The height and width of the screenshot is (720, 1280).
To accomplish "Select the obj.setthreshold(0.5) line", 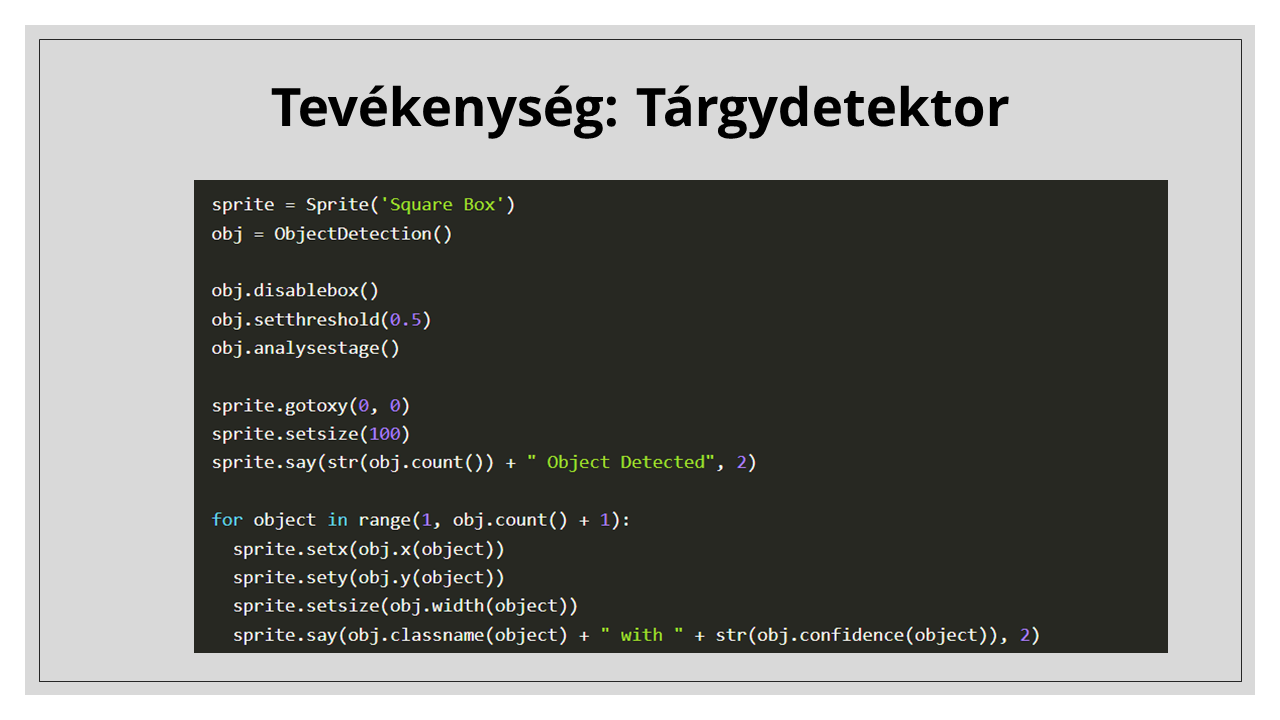I will (x=321, y=320).
